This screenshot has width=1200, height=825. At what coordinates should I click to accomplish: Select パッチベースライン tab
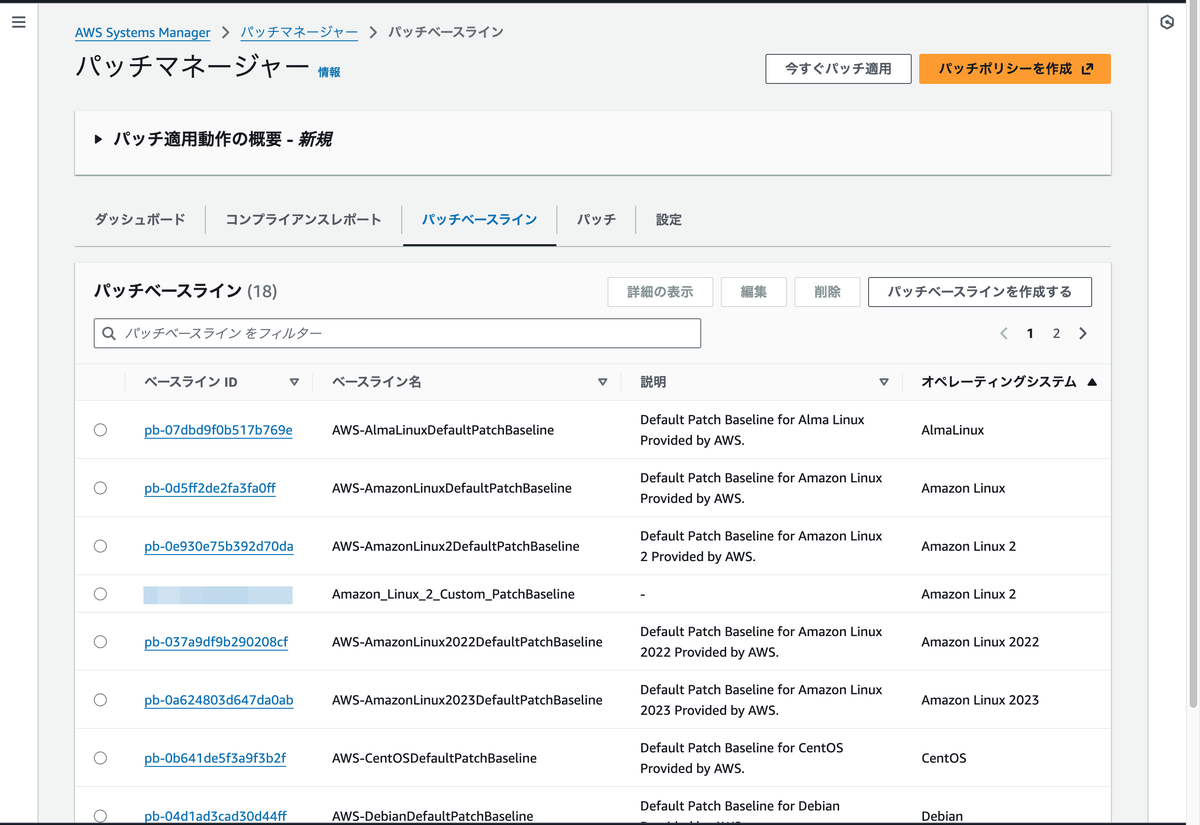click(479, 220)
